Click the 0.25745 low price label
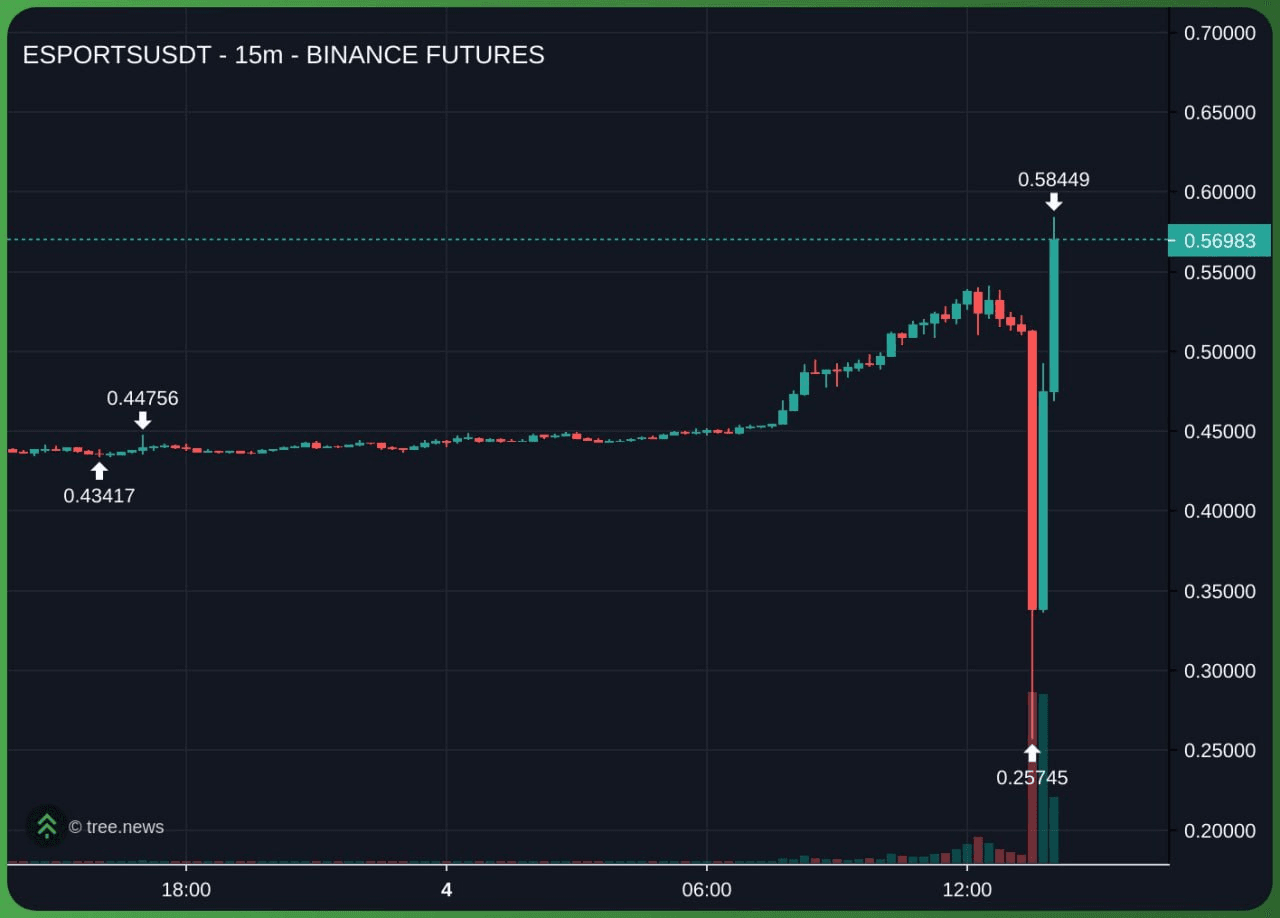1280x918 pixels. coord(1032,778)
